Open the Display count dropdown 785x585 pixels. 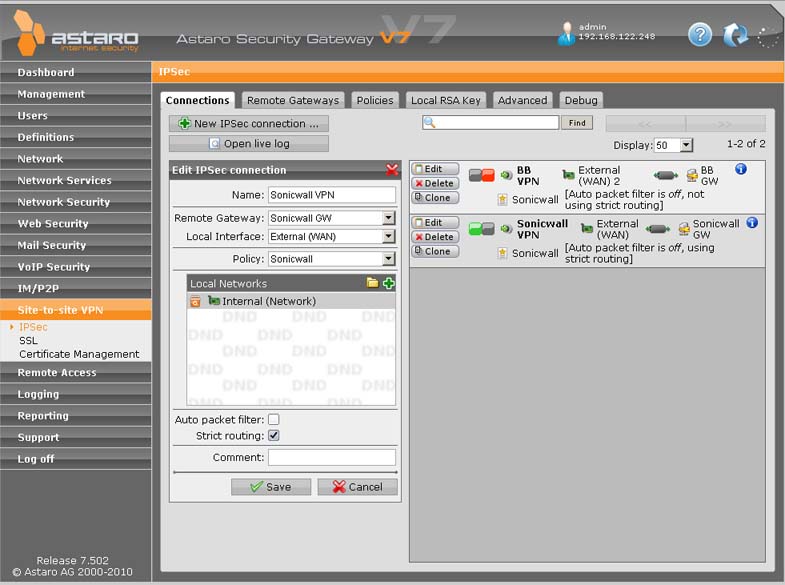pos(686,145)
